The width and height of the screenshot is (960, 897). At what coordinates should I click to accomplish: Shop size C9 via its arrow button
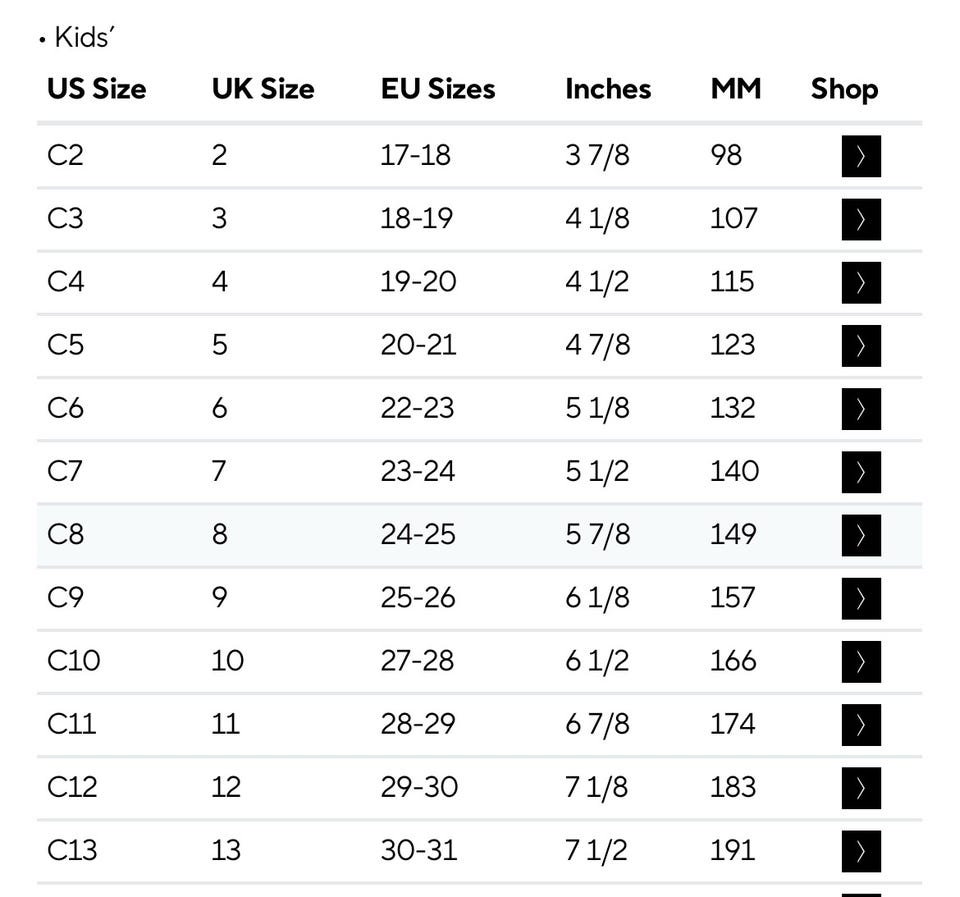(x=860, y=598)
